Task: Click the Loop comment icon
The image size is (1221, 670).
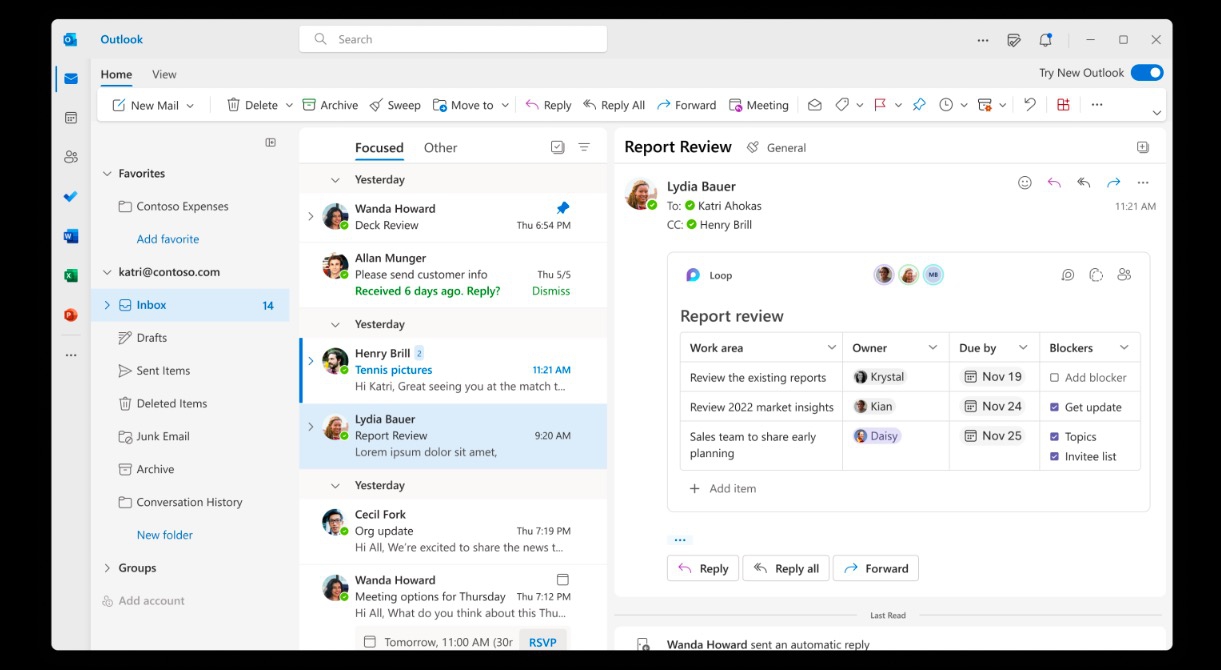Action: (1068, 275)
